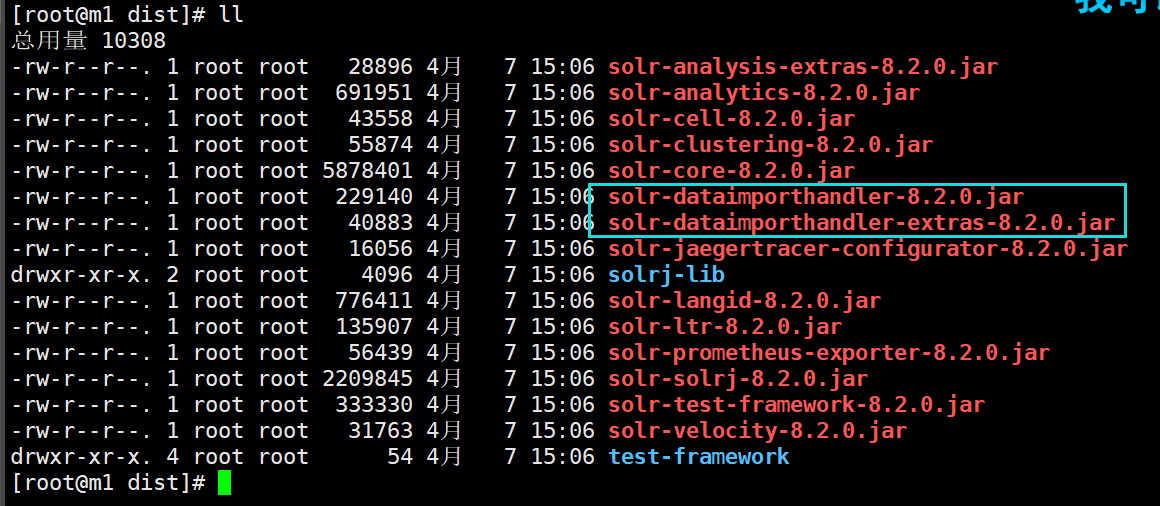Click the 'll' command on the first line

230,16
